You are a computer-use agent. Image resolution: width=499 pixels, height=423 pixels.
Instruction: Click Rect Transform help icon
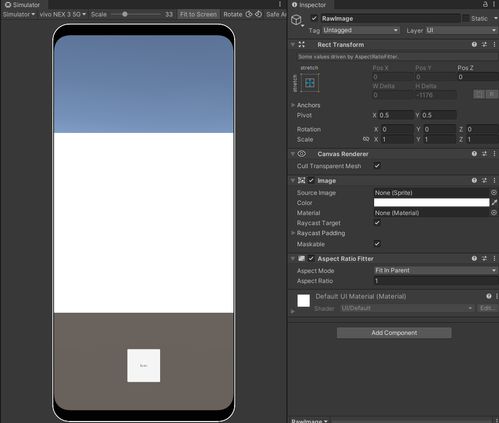click(x=474, y=44)
